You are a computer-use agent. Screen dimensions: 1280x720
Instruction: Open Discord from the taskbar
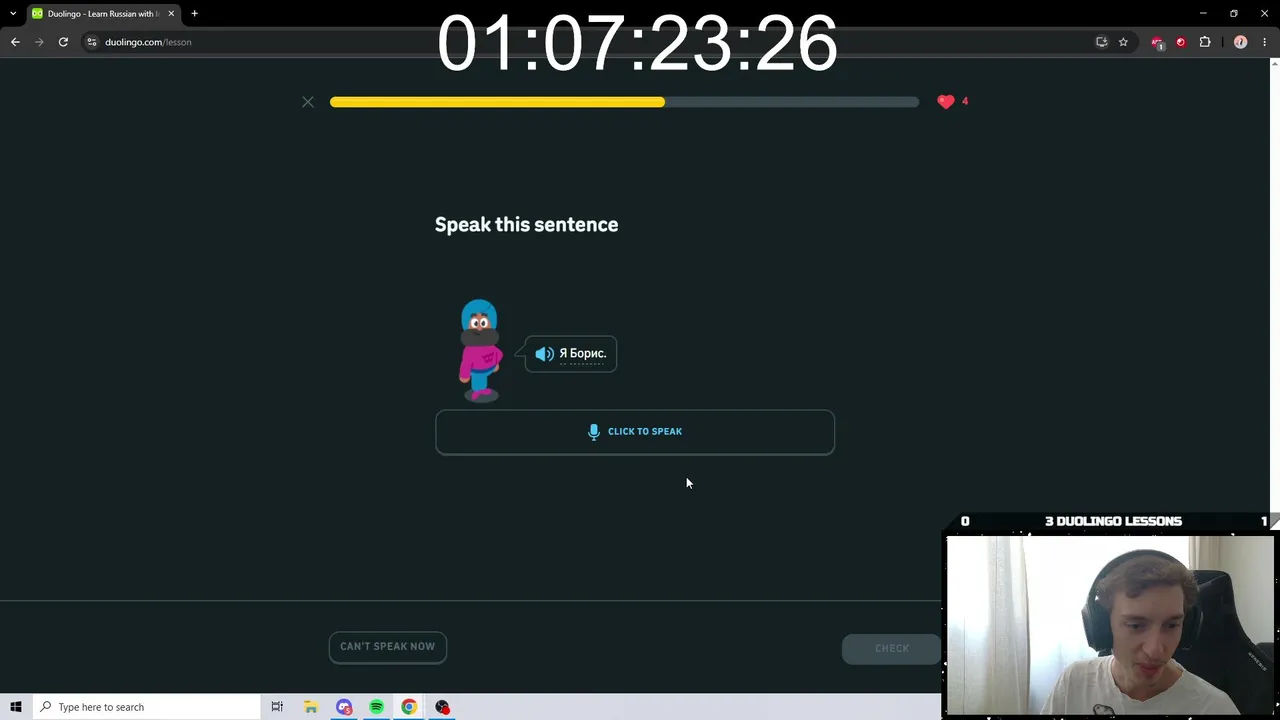(344, 707)
